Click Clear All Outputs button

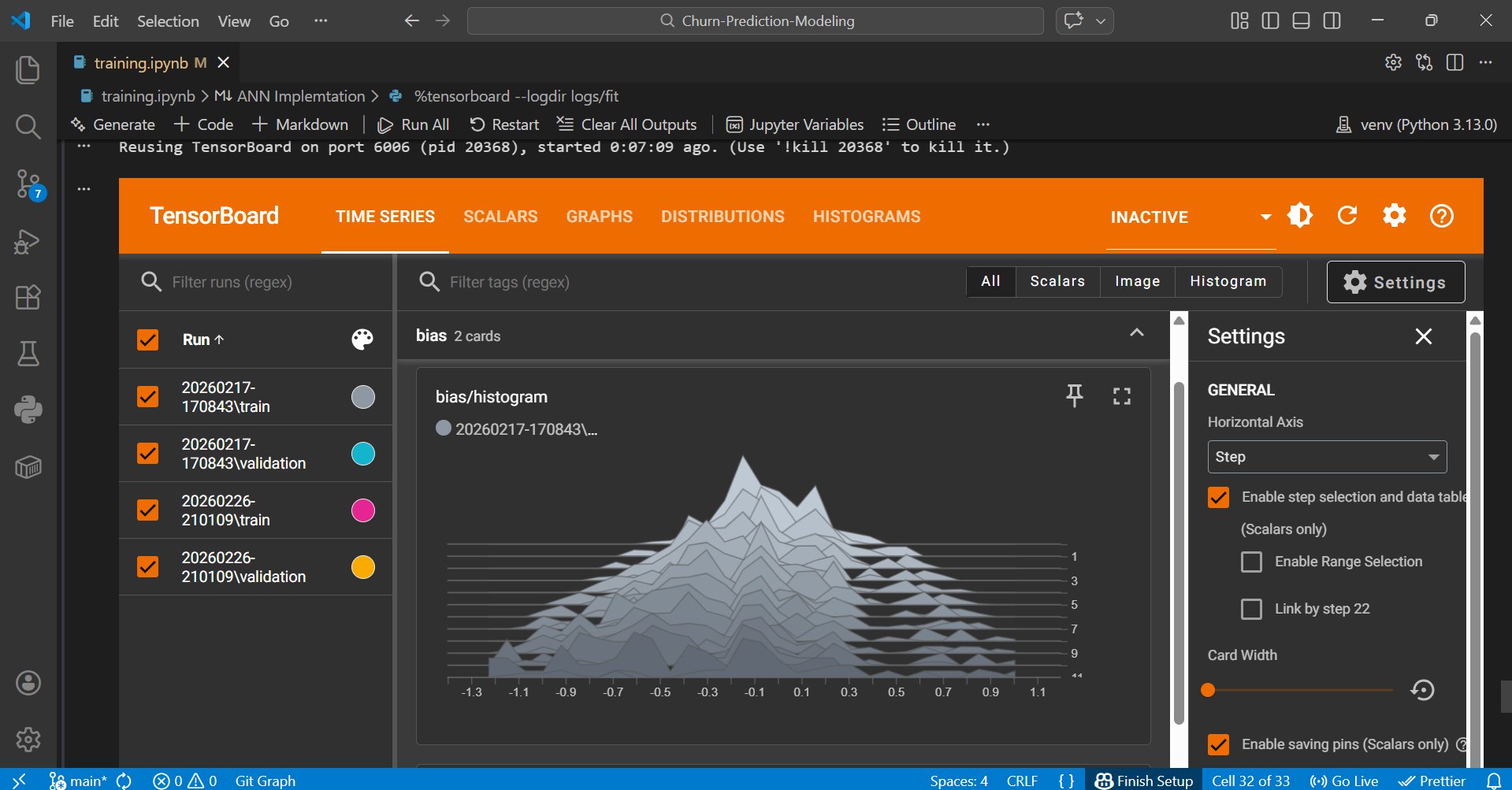[x=627, y=124]
